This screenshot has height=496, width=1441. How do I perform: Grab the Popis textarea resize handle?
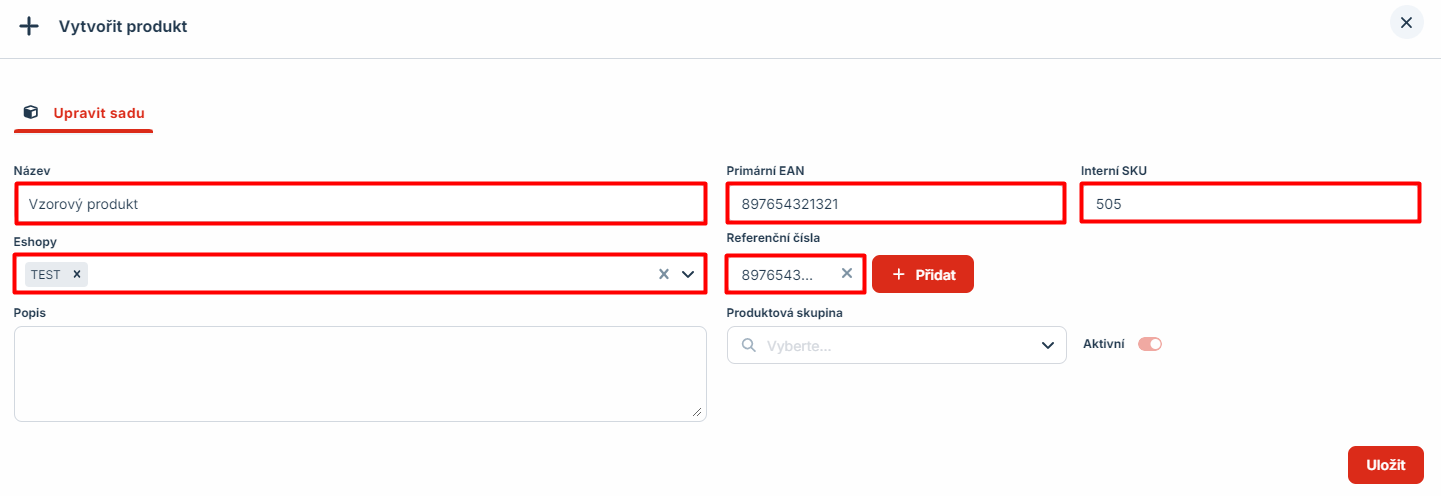pos(698,412)
